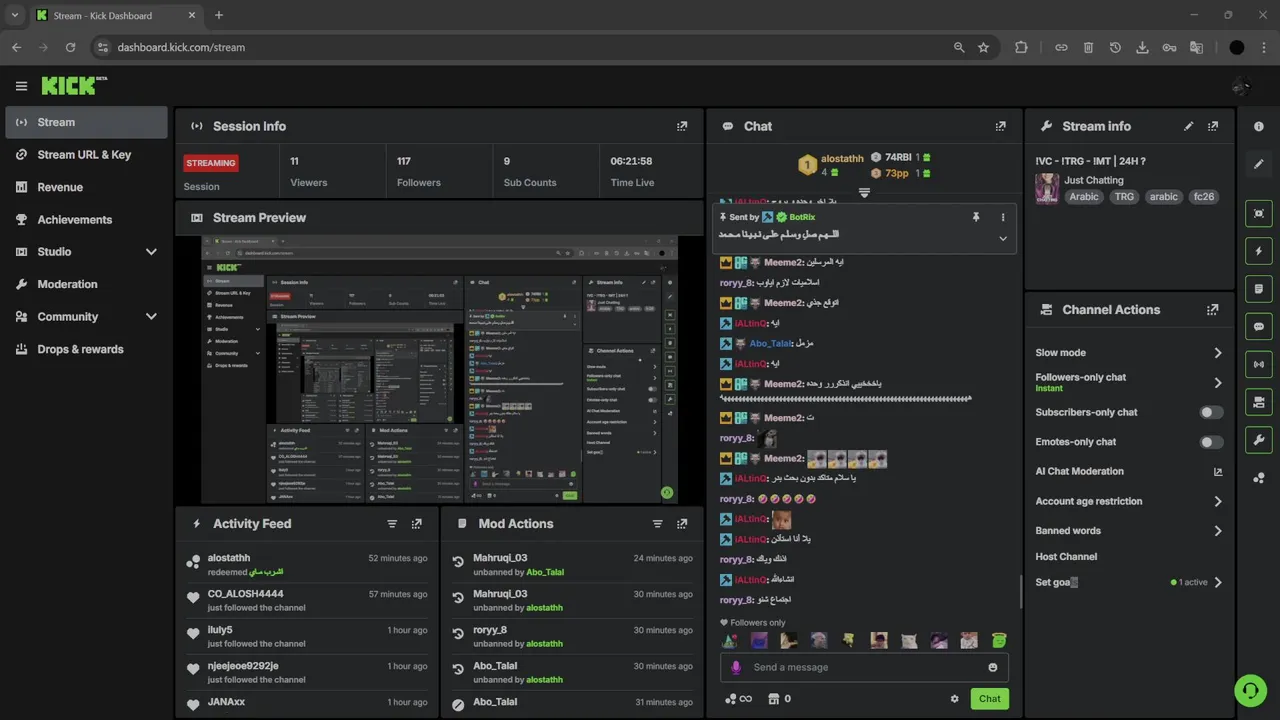The image size is (1280, 720).
Task: Click the pin icon on pinned message
Action: 976,217
